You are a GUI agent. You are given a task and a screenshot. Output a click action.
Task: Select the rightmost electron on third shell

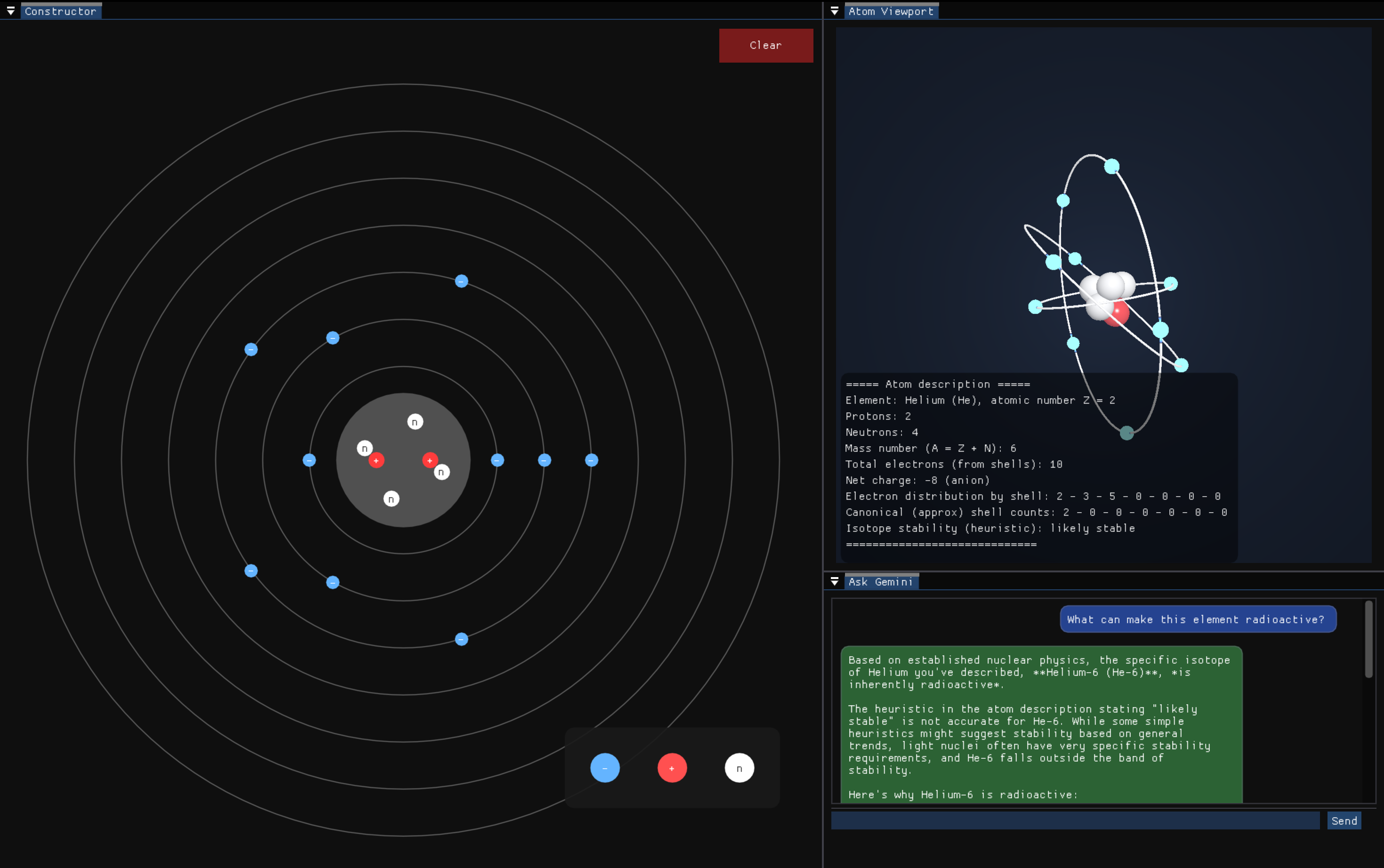(x=591, y=460)
